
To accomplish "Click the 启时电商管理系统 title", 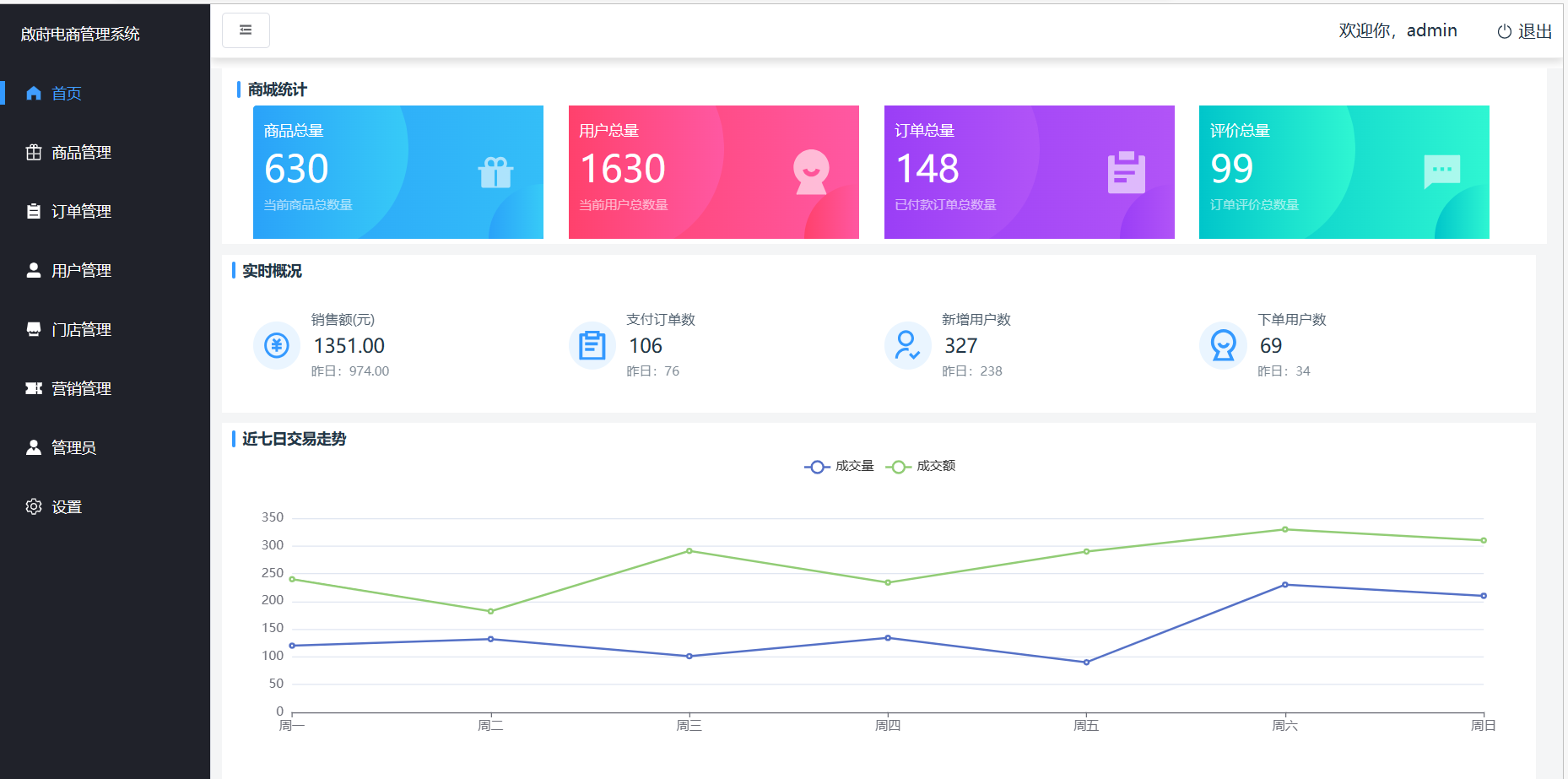I will (x=80, y=34).
